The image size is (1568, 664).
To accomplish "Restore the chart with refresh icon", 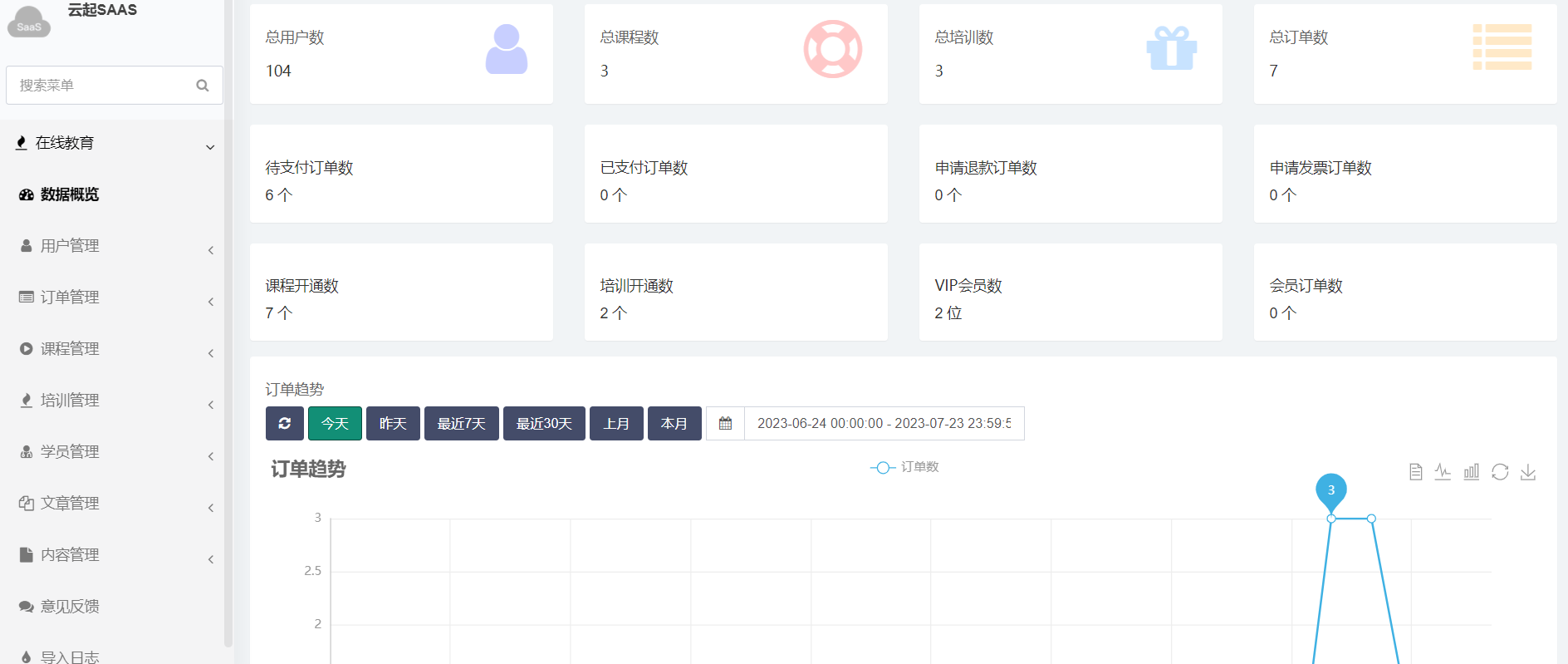I will [1500, 472].
